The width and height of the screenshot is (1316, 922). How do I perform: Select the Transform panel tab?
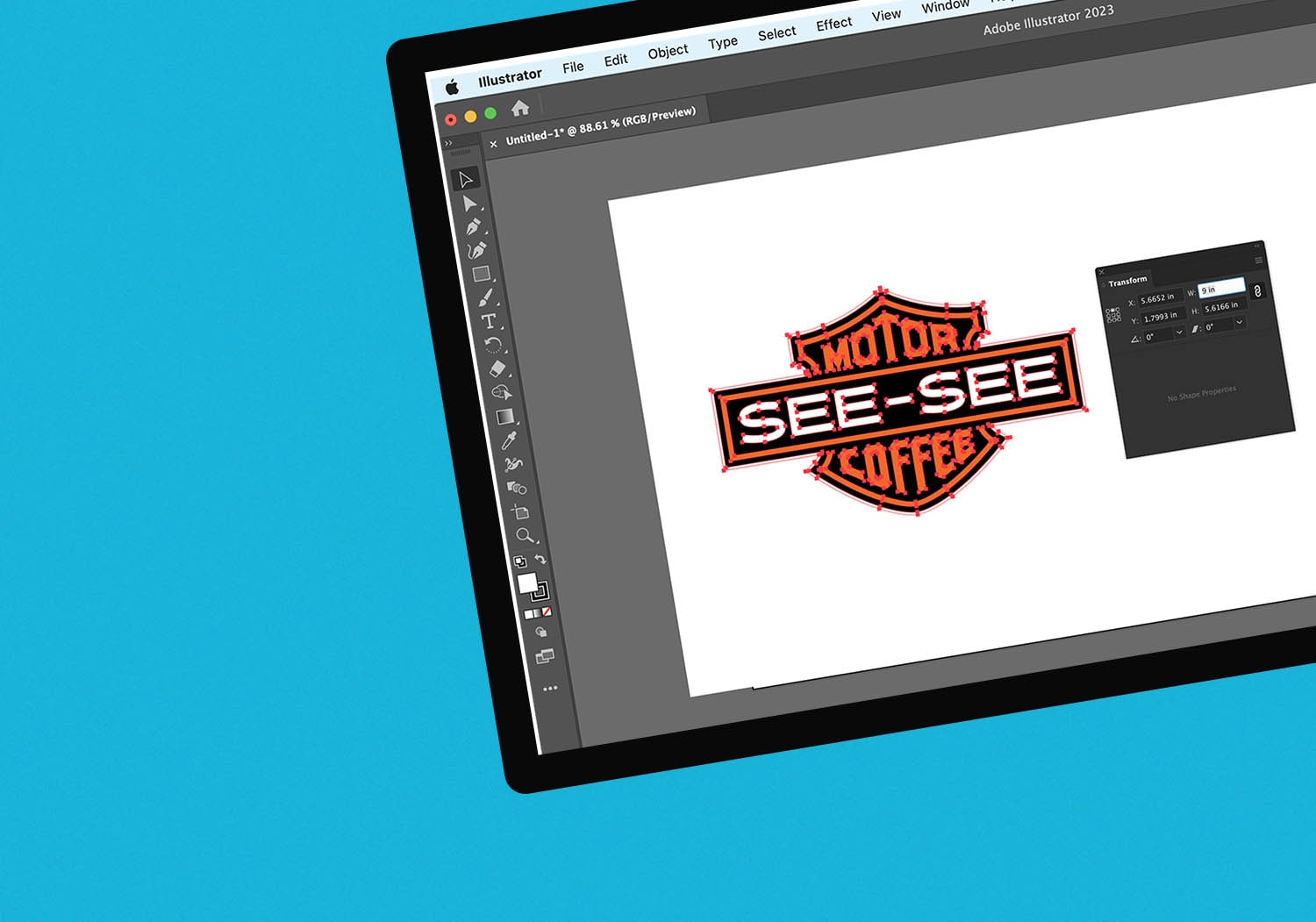1127,282
